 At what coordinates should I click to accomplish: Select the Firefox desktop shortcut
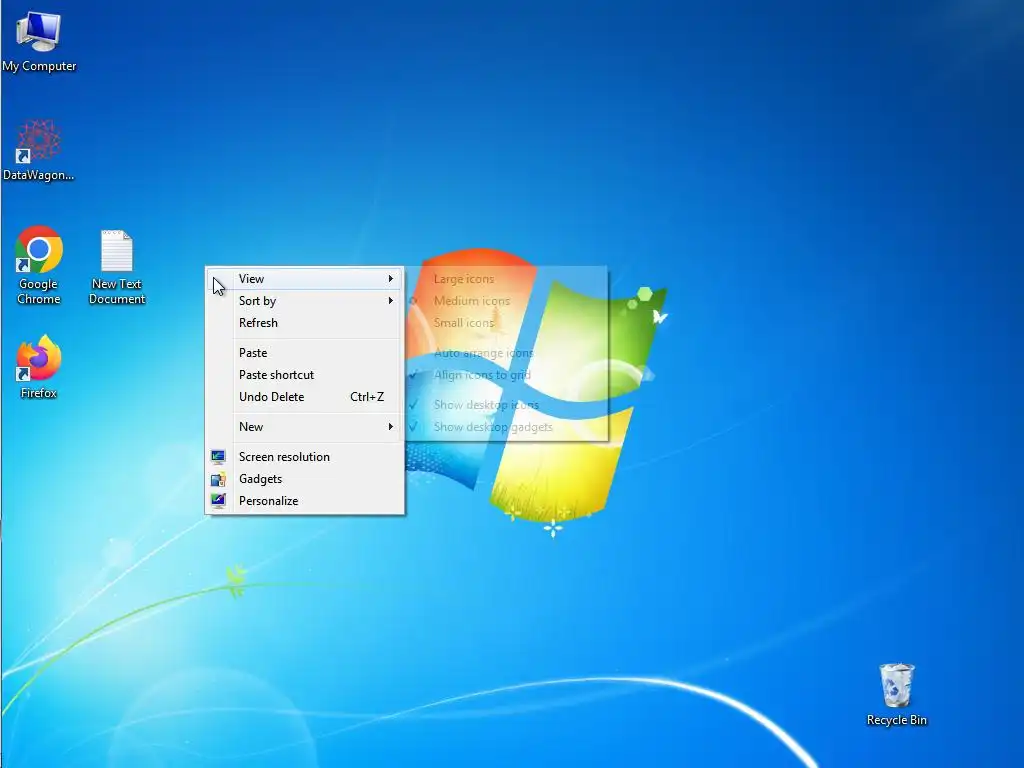pyautogui.click(x=39, y=368)
